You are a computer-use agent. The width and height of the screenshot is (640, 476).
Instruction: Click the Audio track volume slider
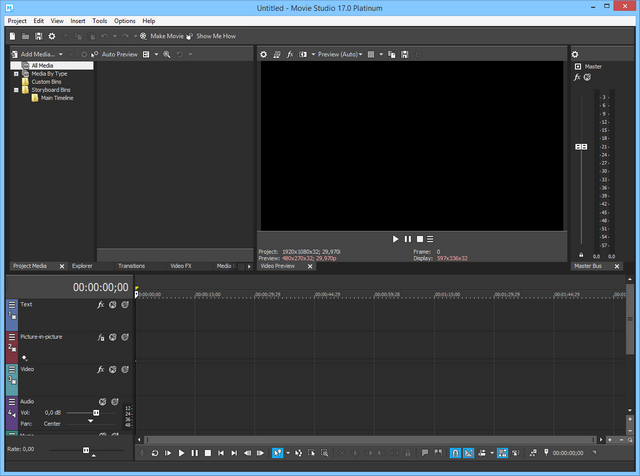click(96, 412)
